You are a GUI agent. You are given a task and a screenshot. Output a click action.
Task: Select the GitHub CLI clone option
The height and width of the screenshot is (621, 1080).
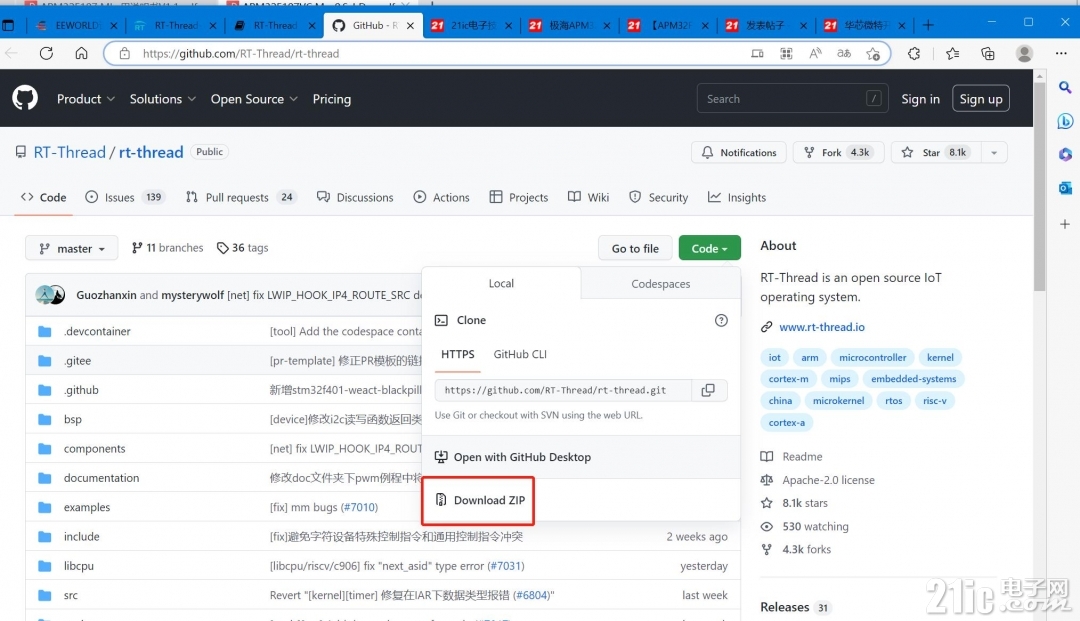[x=520, y=354]
